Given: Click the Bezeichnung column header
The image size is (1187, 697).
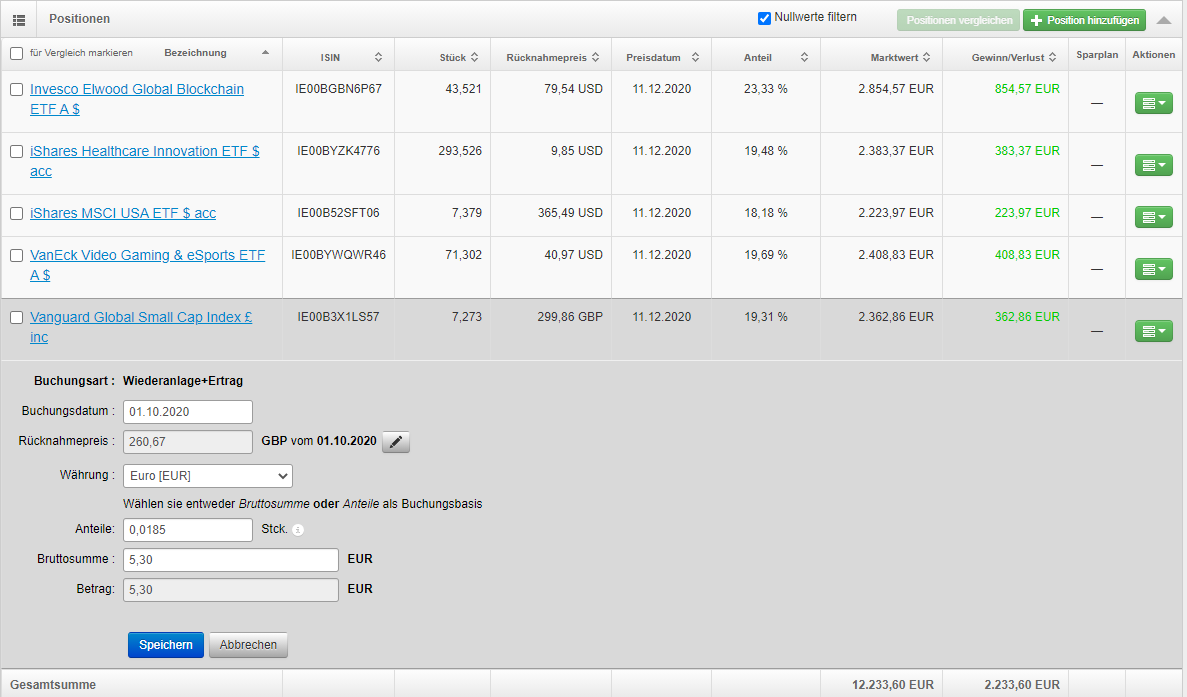Looking at the screenshot, I should [x=195, y=53].
